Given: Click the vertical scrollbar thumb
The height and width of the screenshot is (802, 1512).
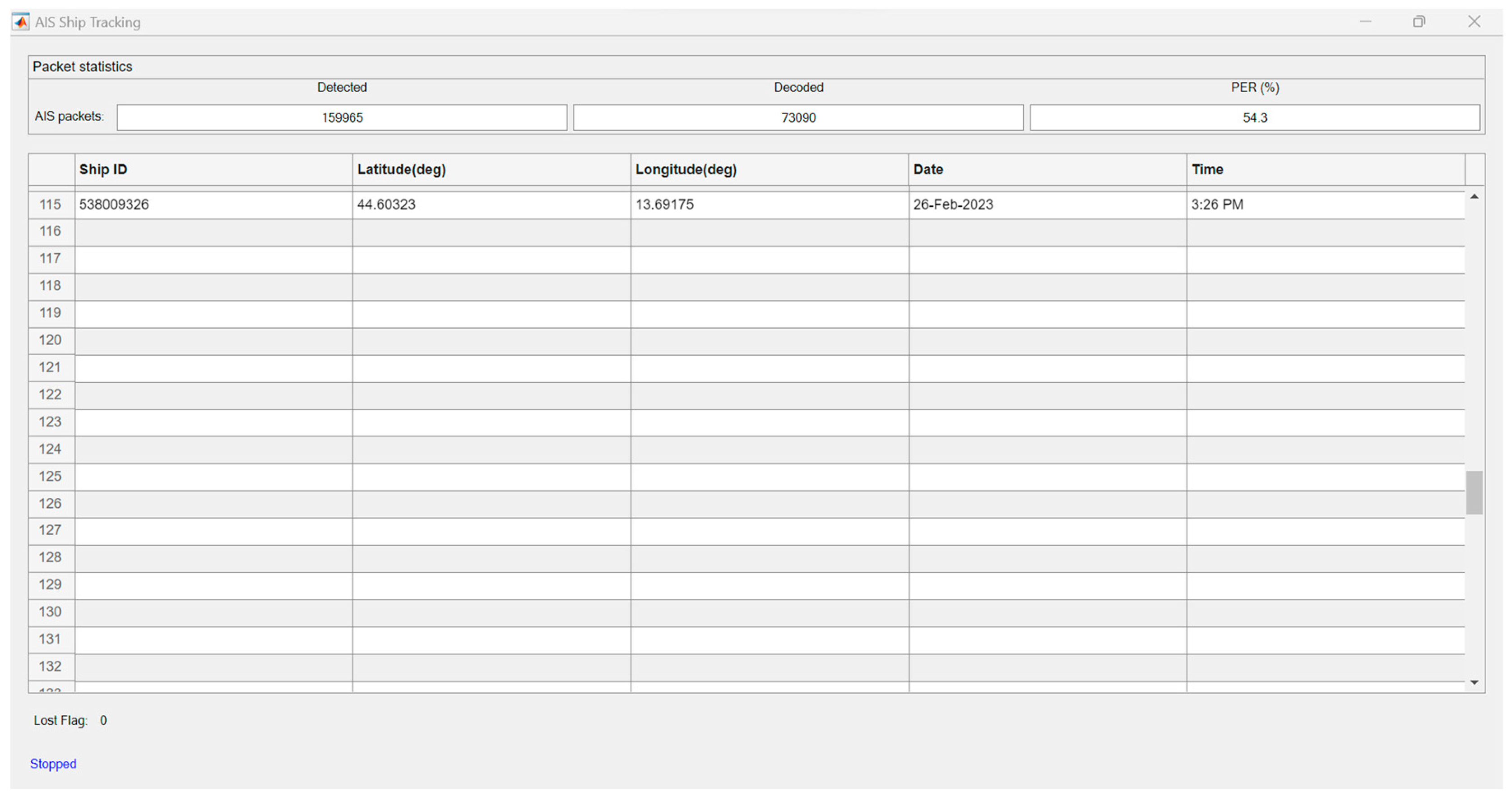Looking at the screenshot, I should 1474,492.
